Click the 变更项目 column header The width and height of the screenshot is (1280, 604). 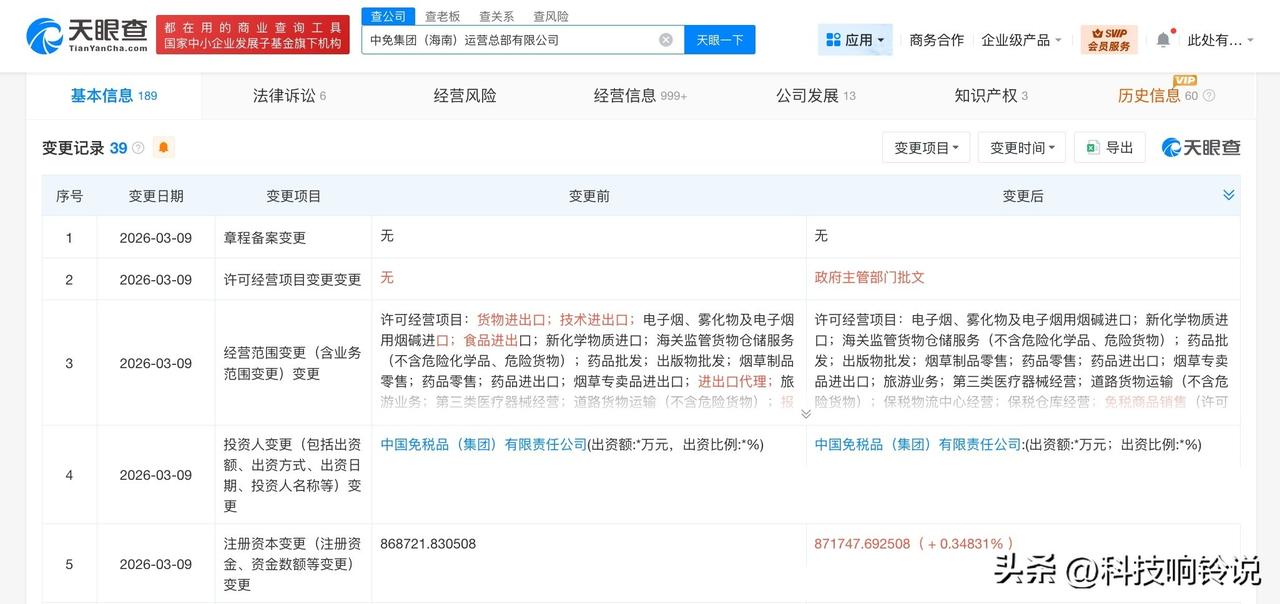(x=294, y=196)
